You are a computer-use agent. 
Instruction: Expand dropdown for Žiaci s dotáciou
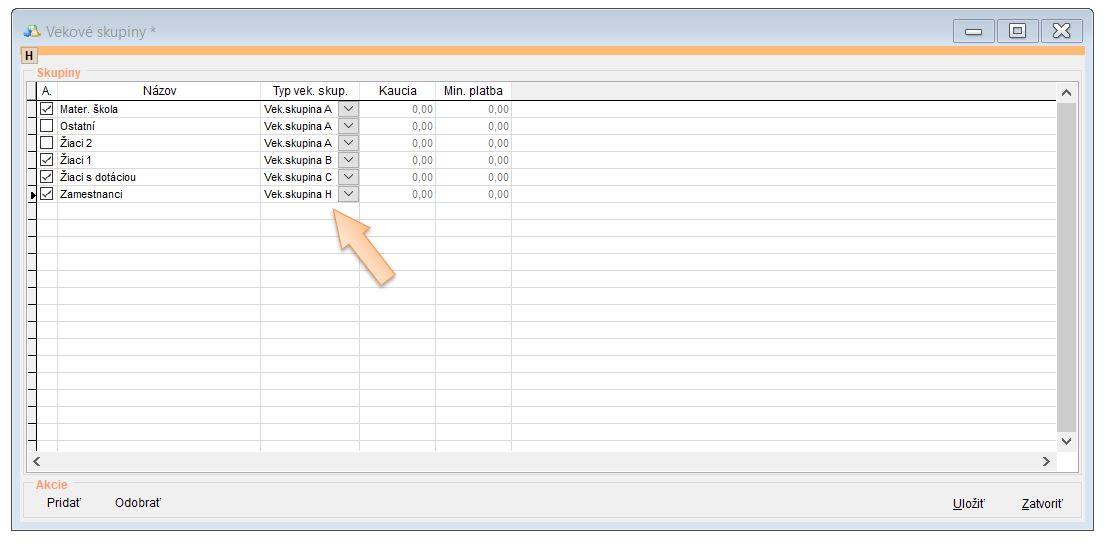[348, 177]
